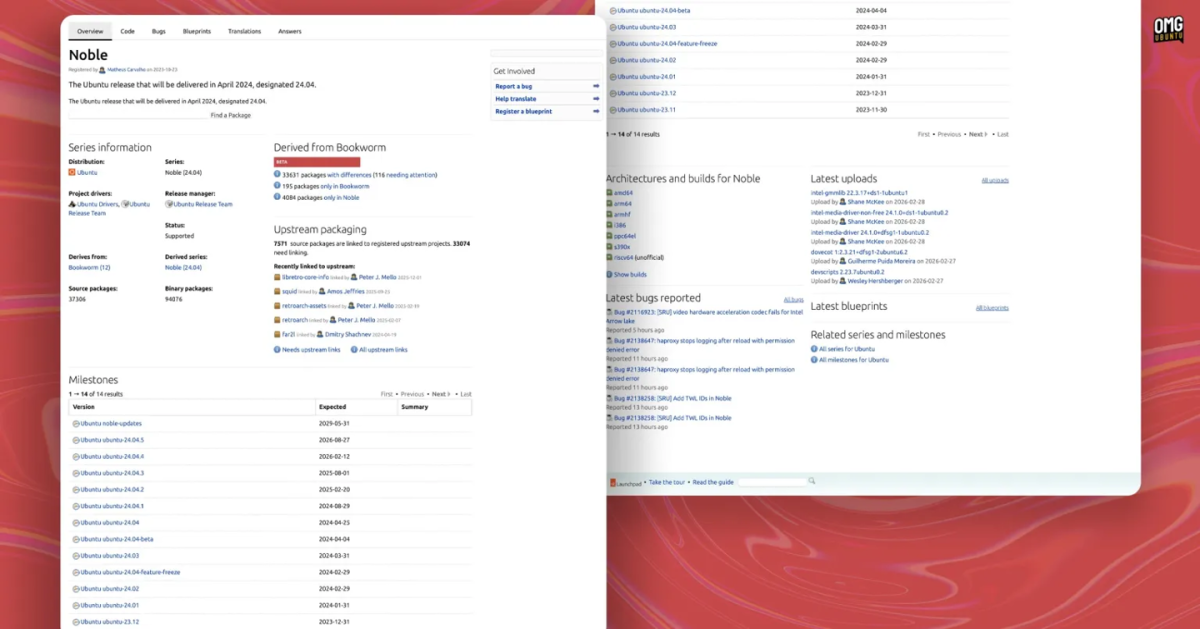Click milestone icon beside Ubuntu noble-updates

(x=76, y=424)
